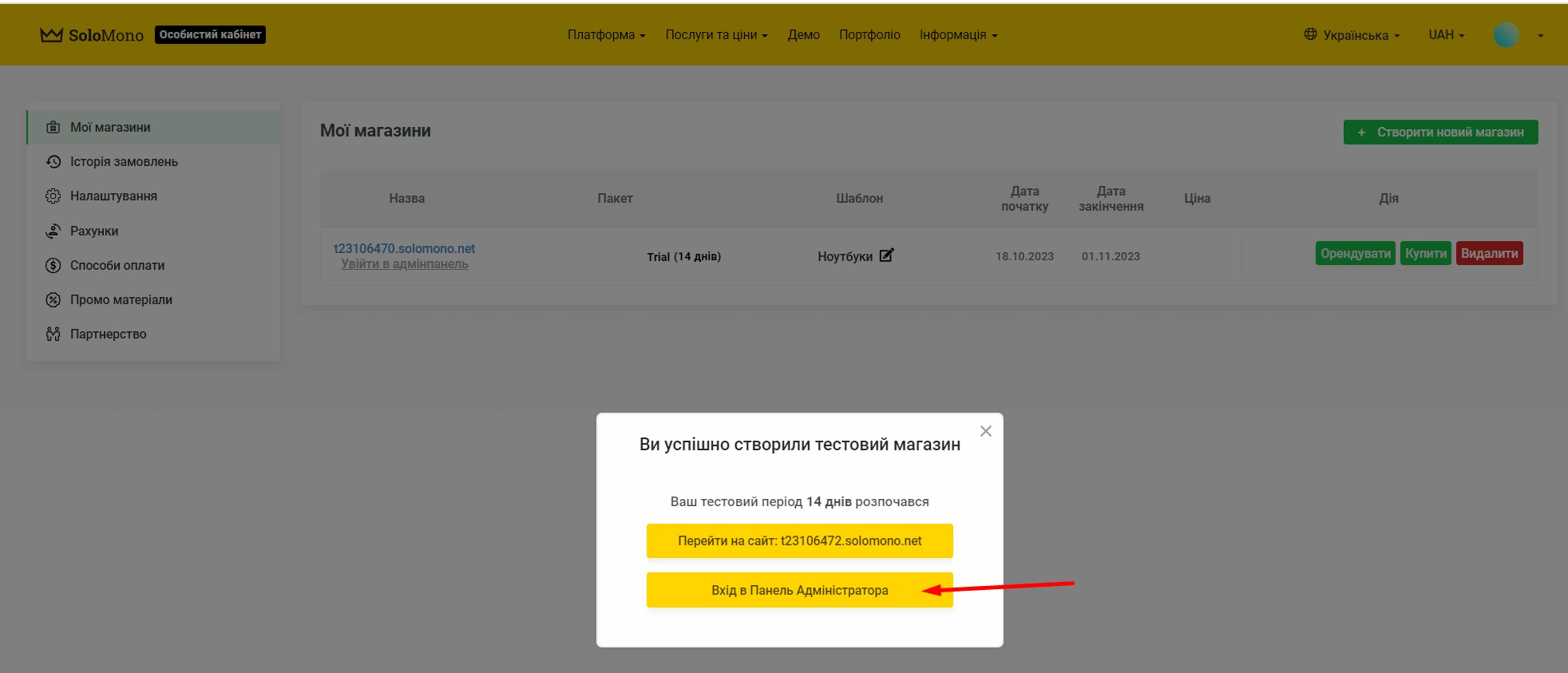Click the Історія замовлень history icon
The height and width of the screenshot is (673, 1568).
coord(53,162)
